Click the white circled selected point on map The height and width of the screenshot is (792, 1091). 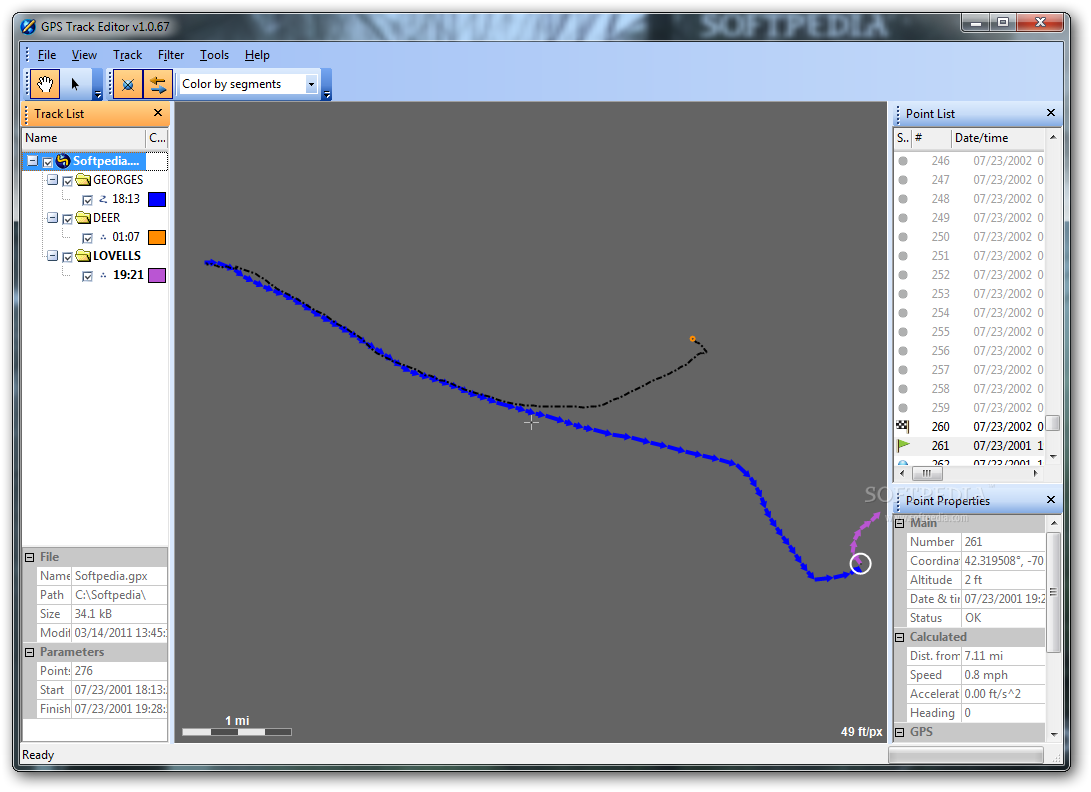pos(861,564)
